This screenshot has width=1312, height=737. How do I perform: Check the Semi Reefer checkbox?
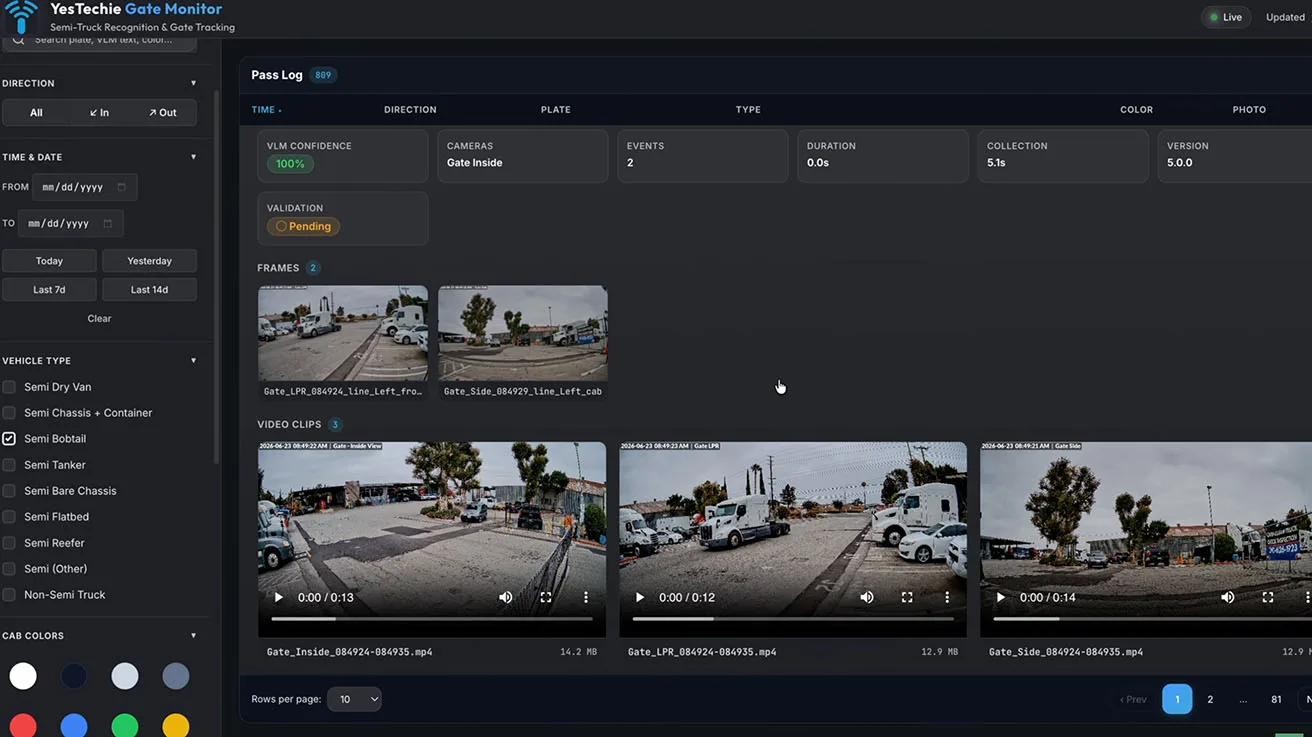9,543
